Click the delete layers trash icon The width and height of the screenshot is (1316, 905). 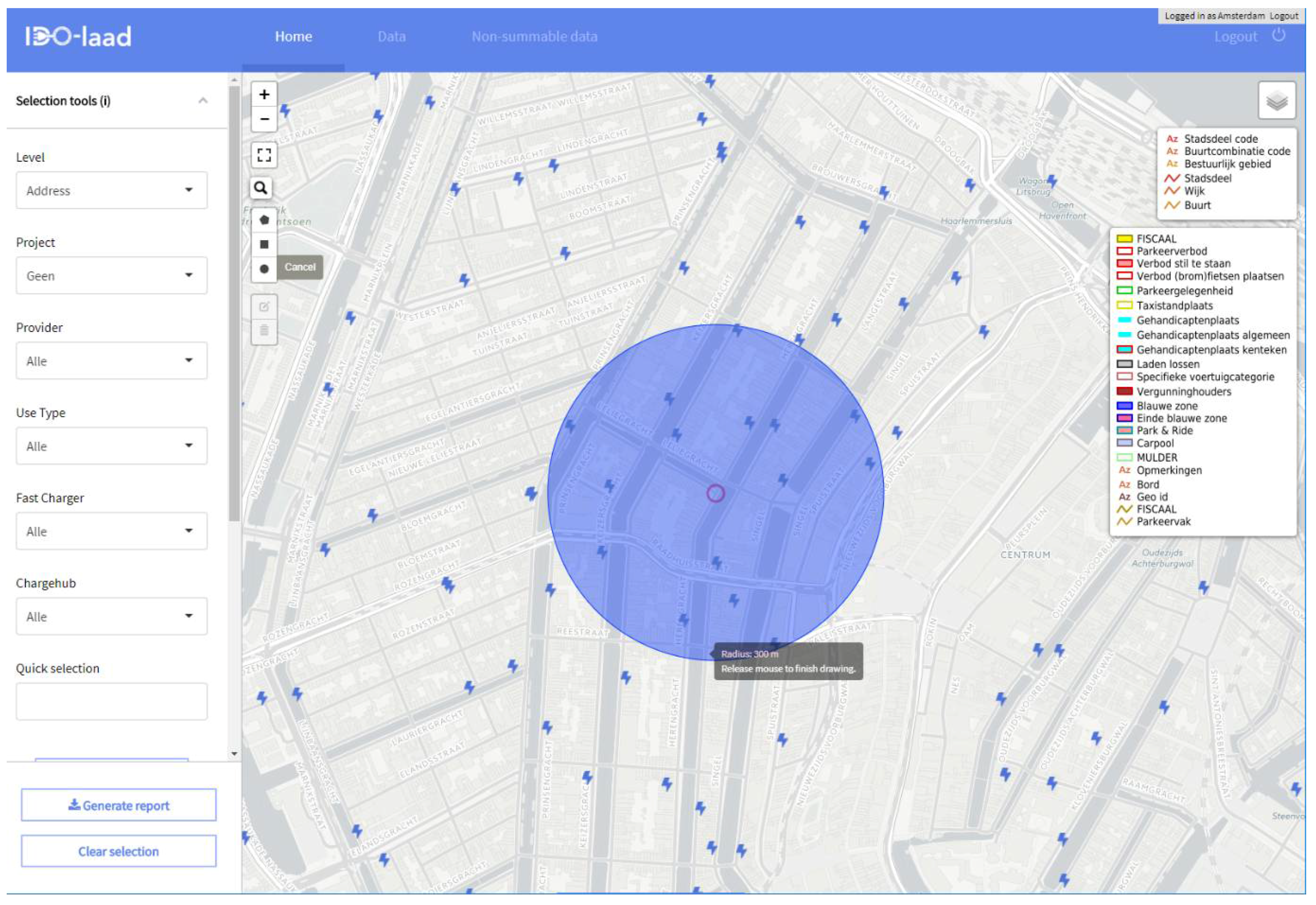pos(264,330)
